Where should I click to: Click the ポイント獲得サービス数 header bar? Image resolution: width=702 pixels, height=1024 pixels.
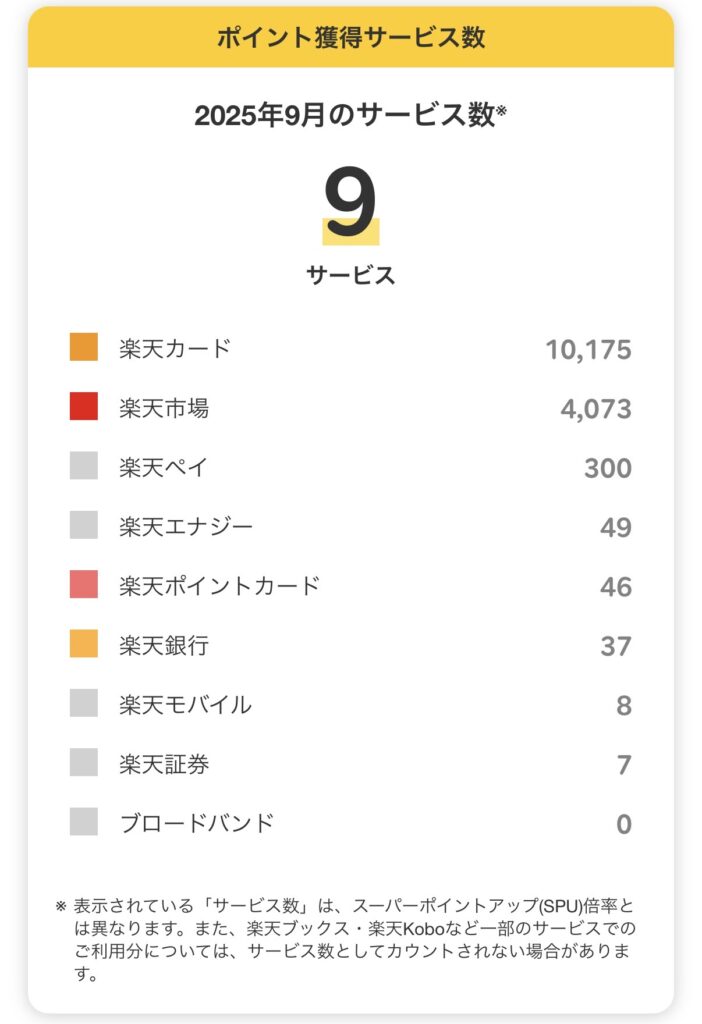351,38
